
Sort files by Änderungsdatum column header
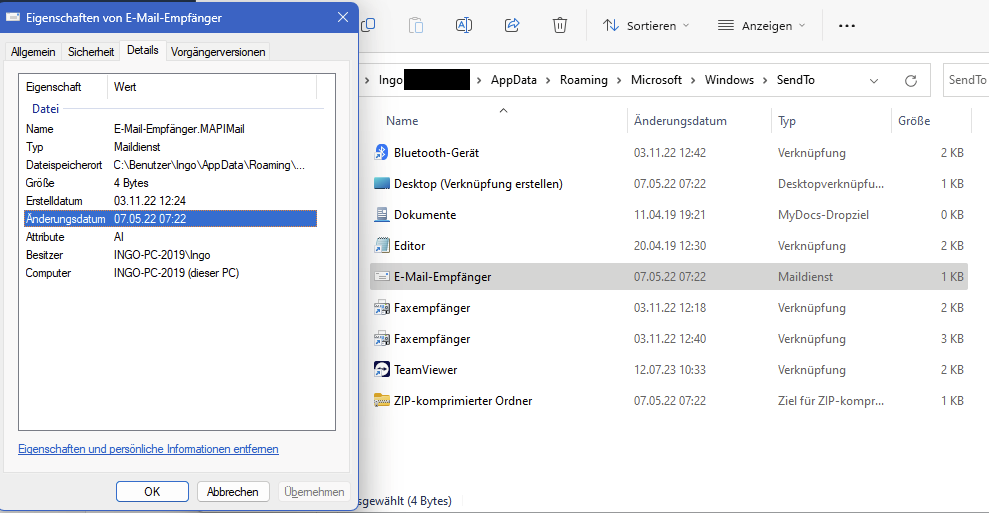point(680,121)
